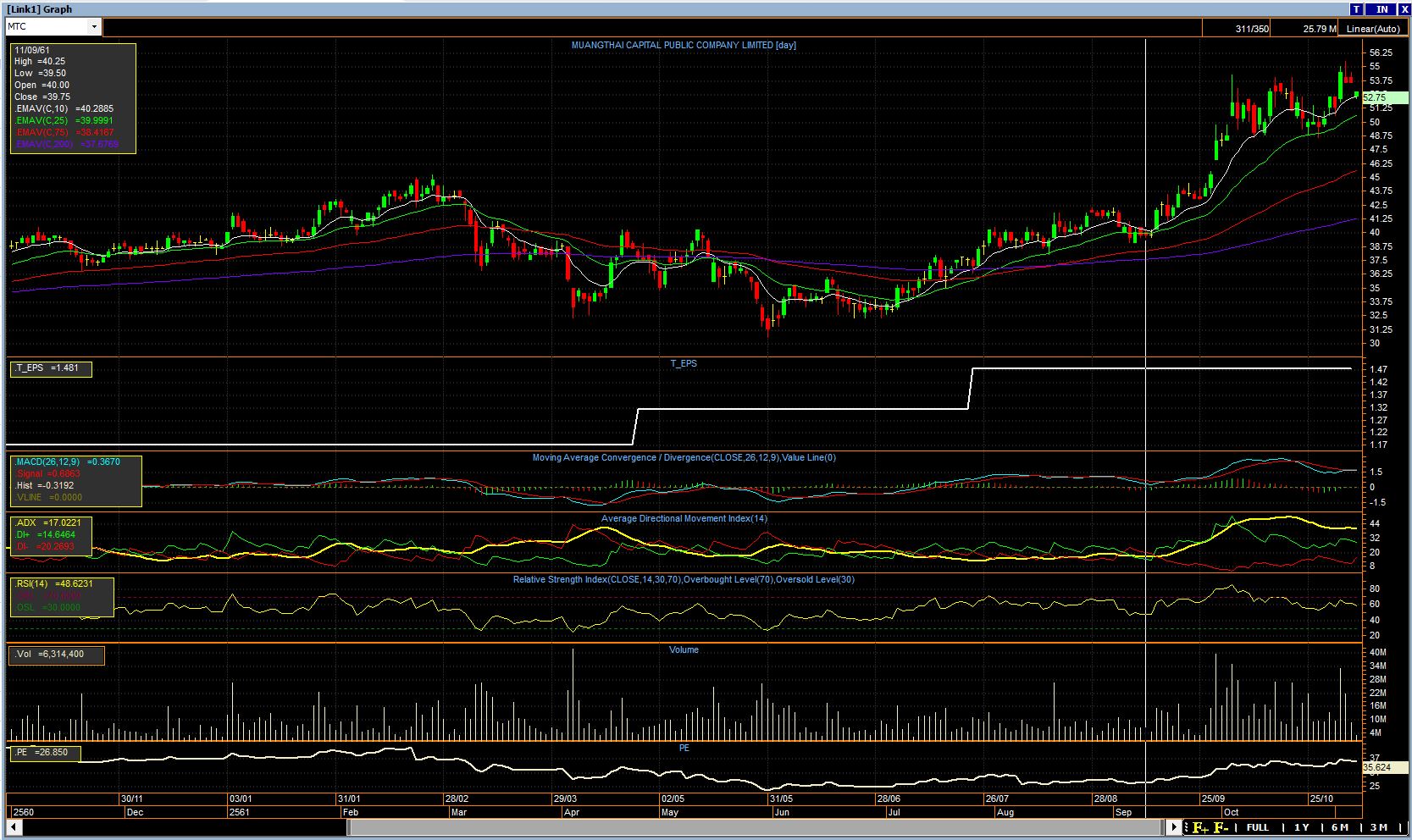Switch to the 3M time range
Image resolution: width=1412 pixels, height=840 pixels.
point(1379,827)
